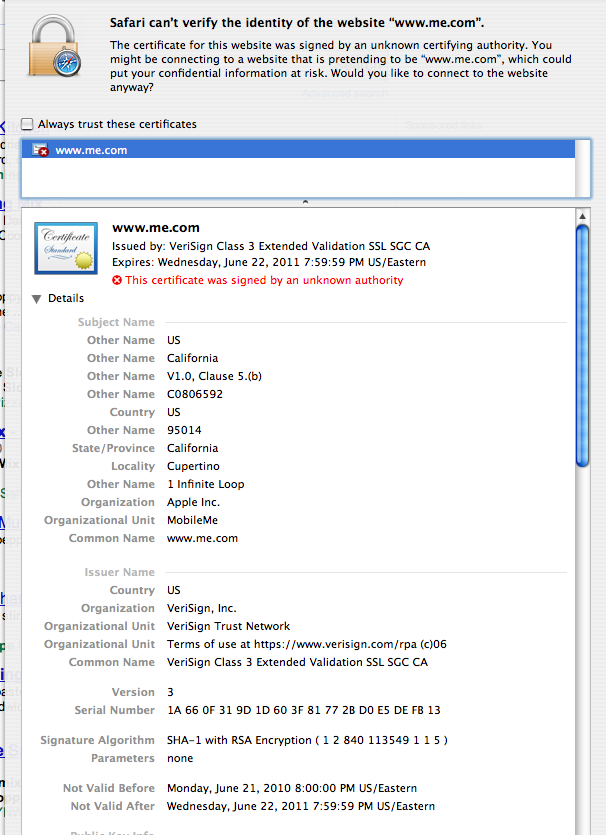This screenshot has height=835, width=606.
Task: Click the Serial Number hex value
Action: pyautogui.click(x=304, y=710)
